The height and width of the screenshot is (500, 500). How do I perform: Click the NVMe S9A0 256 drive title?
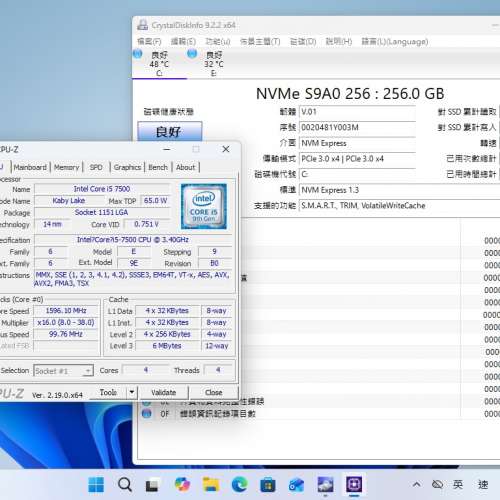350,94
